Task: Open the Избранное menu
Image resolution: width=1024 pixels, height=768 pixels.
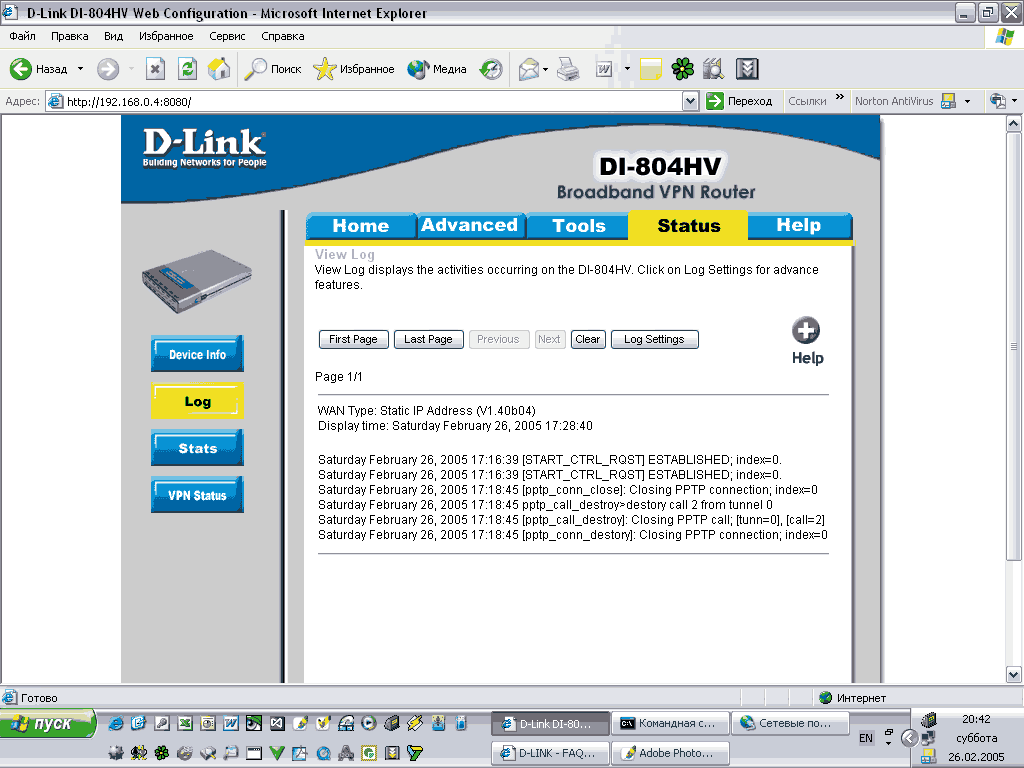Action: 166,36
